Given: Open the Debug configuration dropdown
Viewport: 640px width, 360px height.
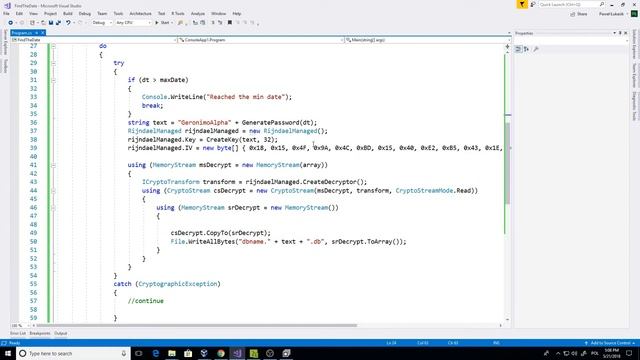Looking at the screenshot, I should [x=102, y=23].
